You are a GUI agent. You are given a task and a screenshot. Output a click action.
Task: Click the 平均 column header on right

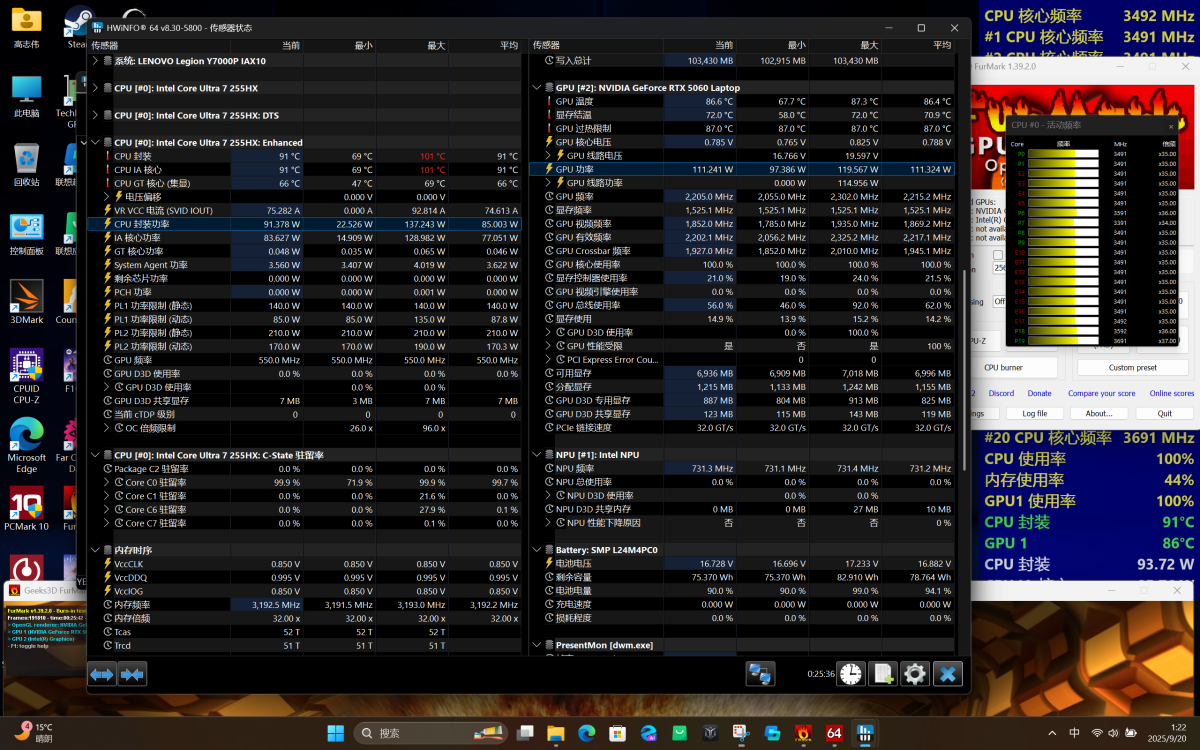(x=941, y=45)
